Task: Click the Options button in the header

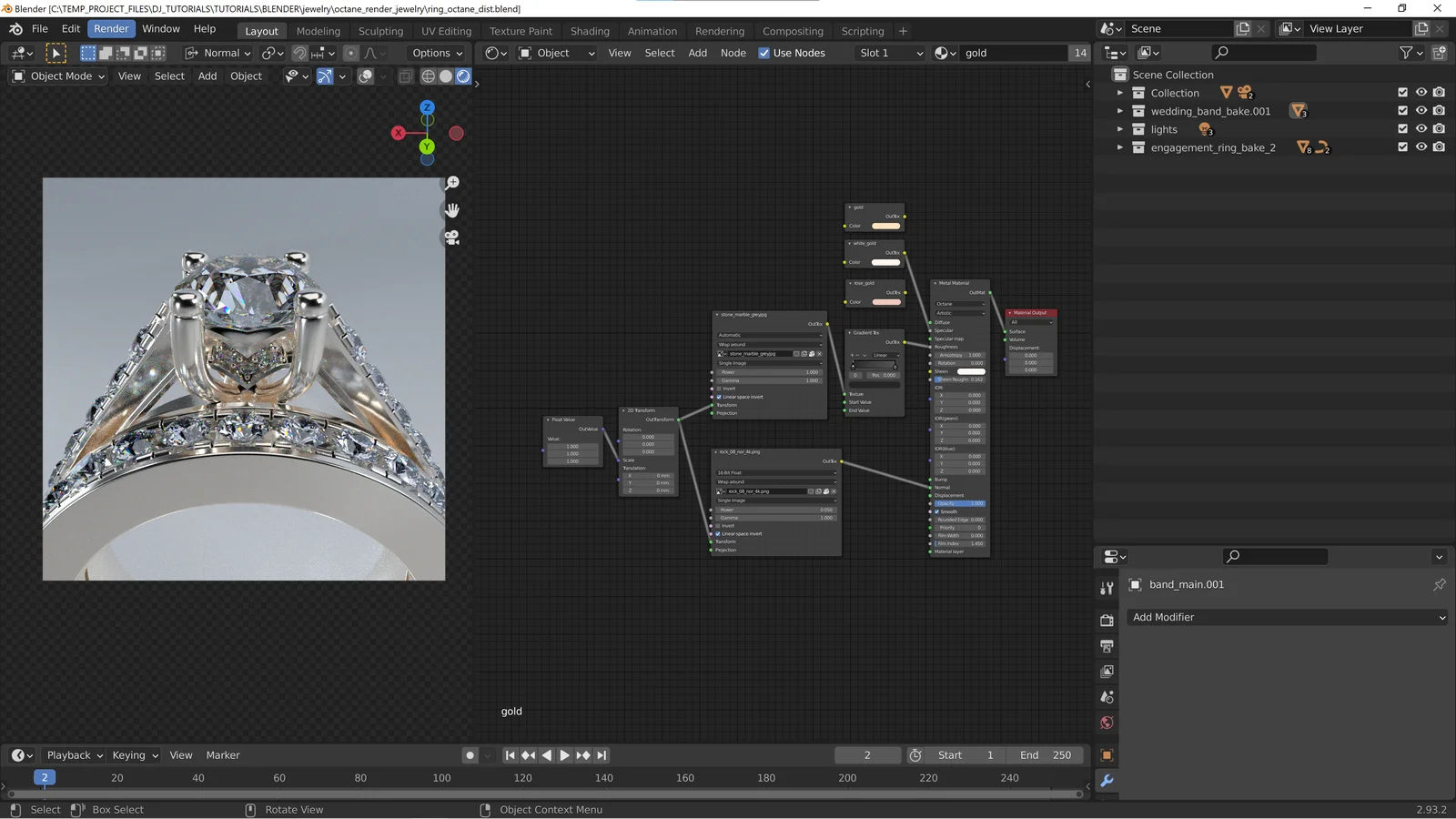Action: tap(436, 53)
